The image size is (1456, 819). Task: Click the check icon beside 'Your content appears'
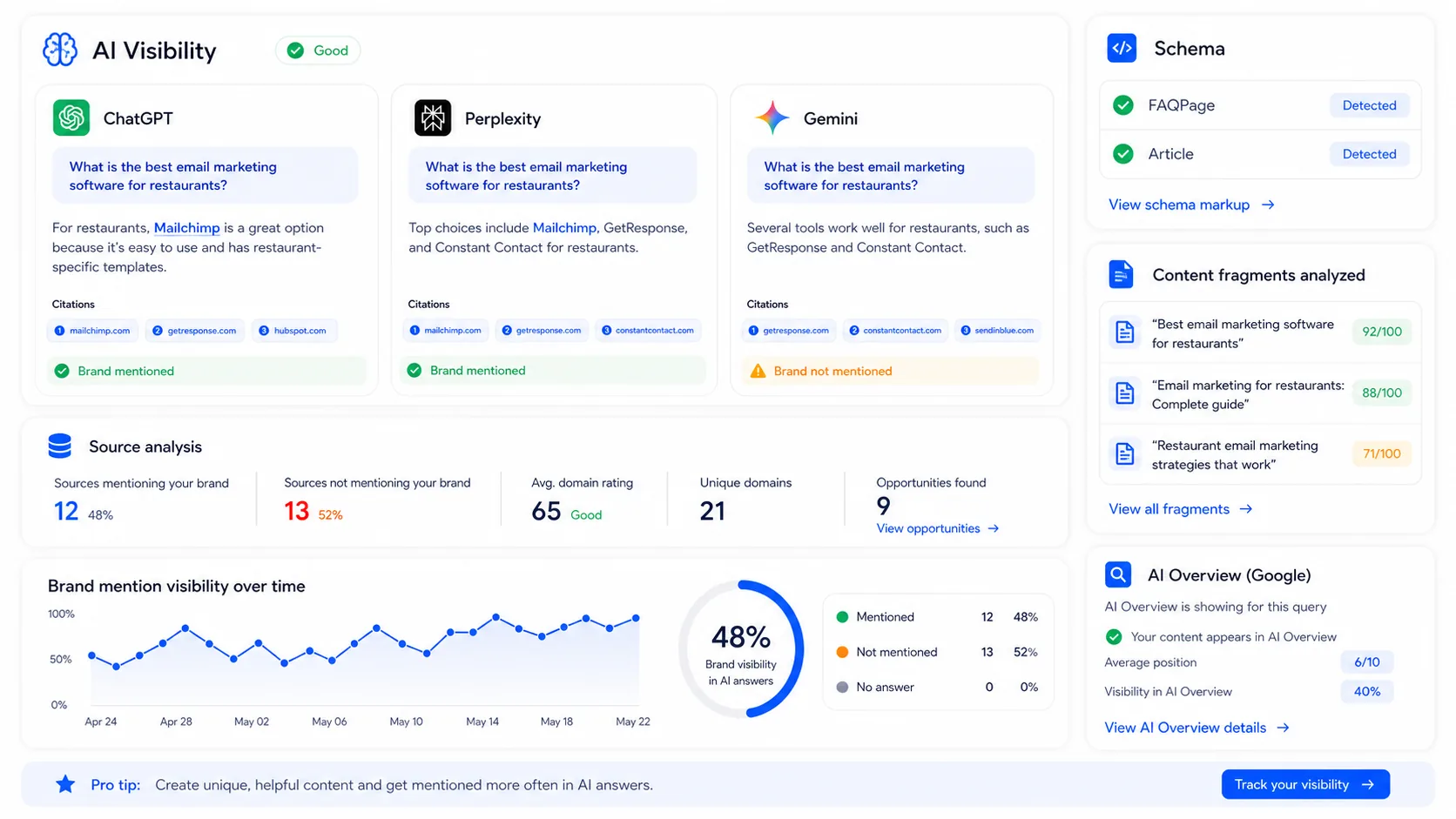1114,636
